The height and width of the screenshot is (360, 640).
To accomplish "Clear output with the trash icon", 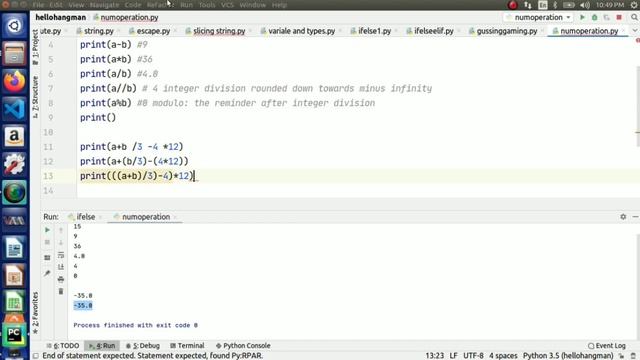I will pyautogui.click(x=61, y=291).
